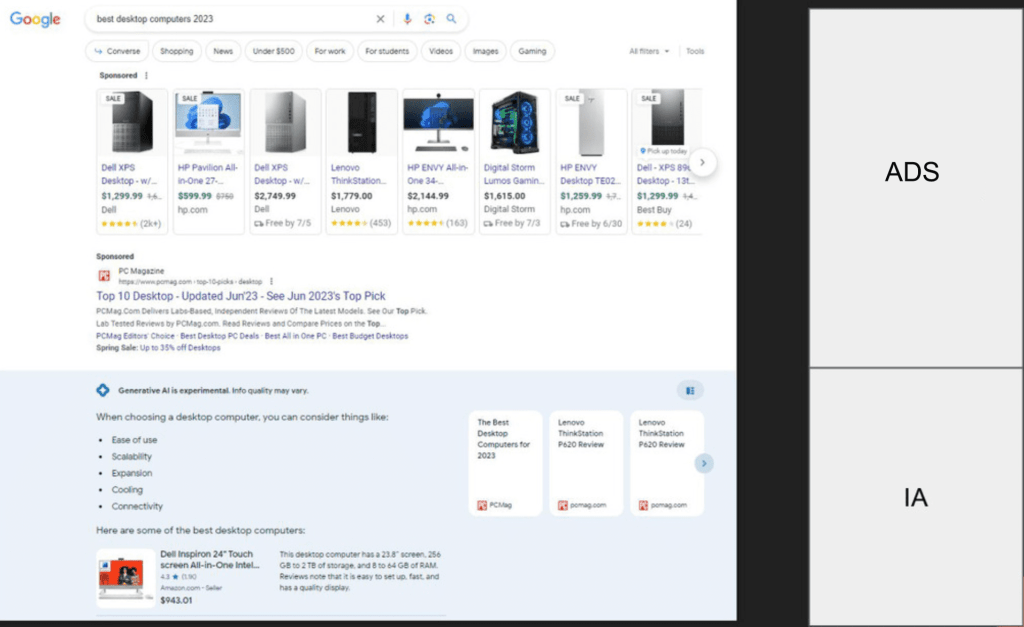Screen dimensions: 1024x627
Task: Click the Generative AI diamond icon
Action: coord(103,390)
